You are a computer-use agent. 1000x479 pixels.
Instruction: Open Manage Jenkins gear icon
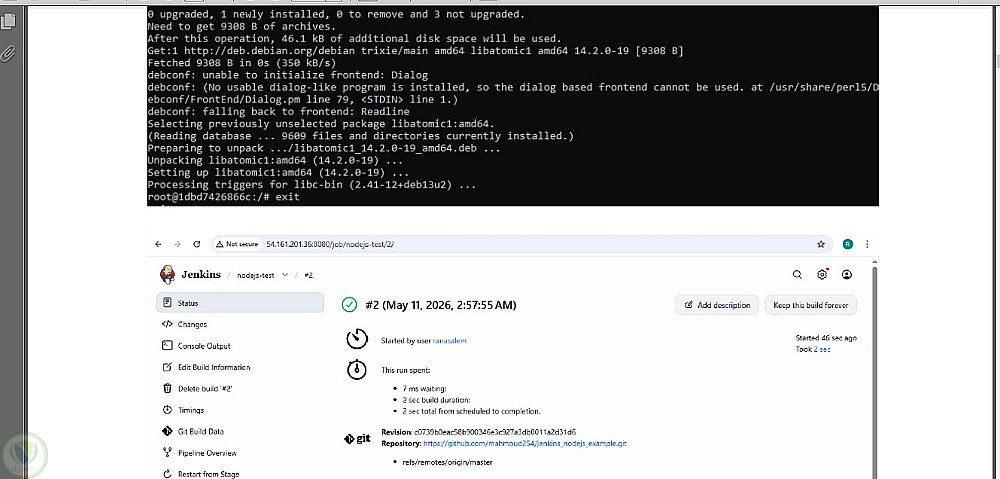click(822, 275)
